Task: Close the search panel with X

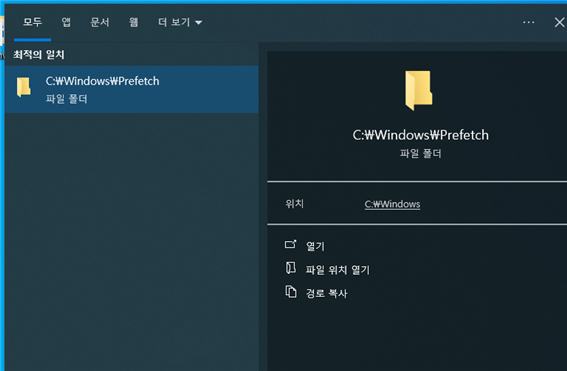Action: [559, 22]
